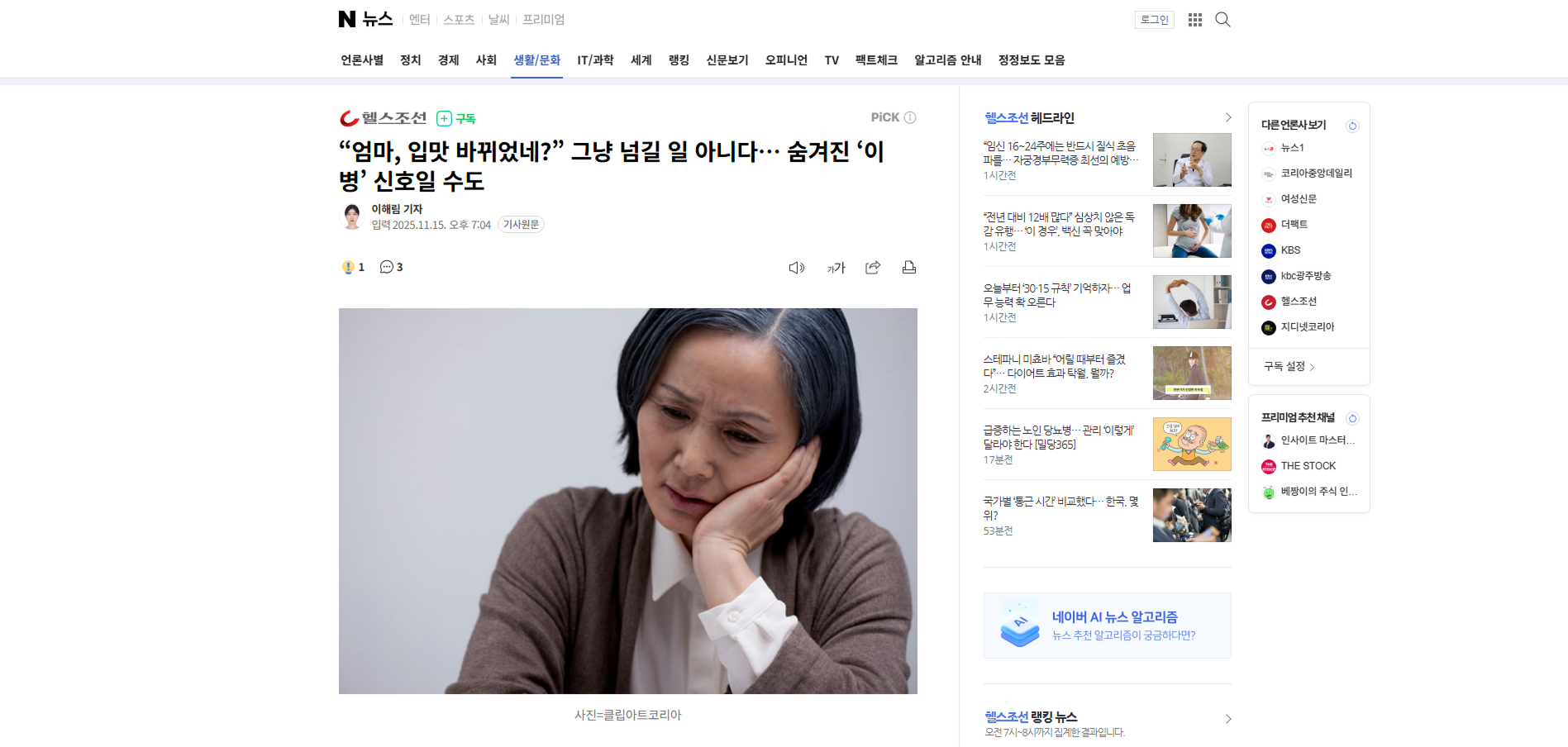Change font size with 가 icon
Screen dimensions: 1568x747
click(x=836, y=268)
